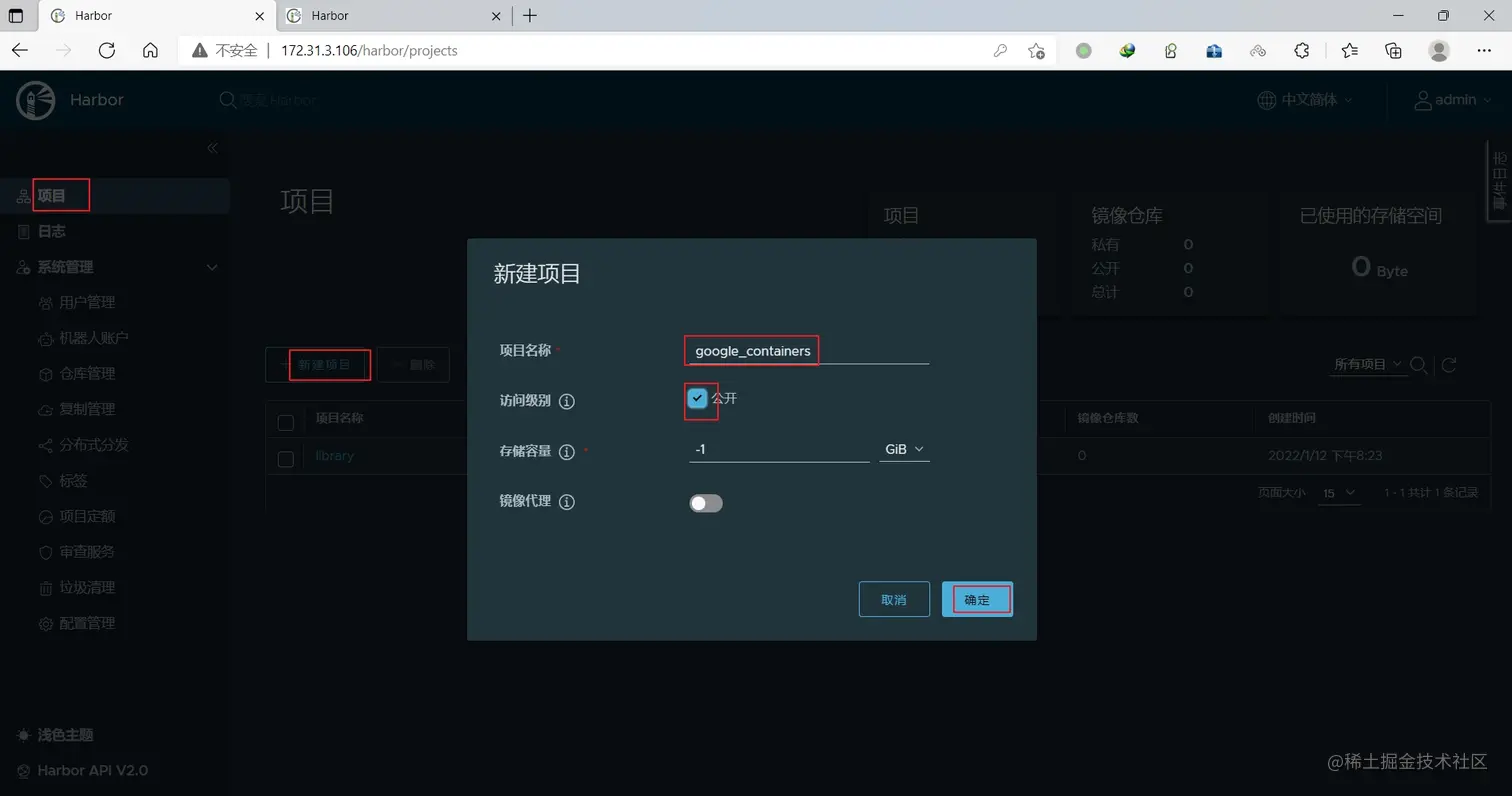The image size is (1512, 796).
Task: Click 取消 to cancel the dialog
Action: click(894, 599)
